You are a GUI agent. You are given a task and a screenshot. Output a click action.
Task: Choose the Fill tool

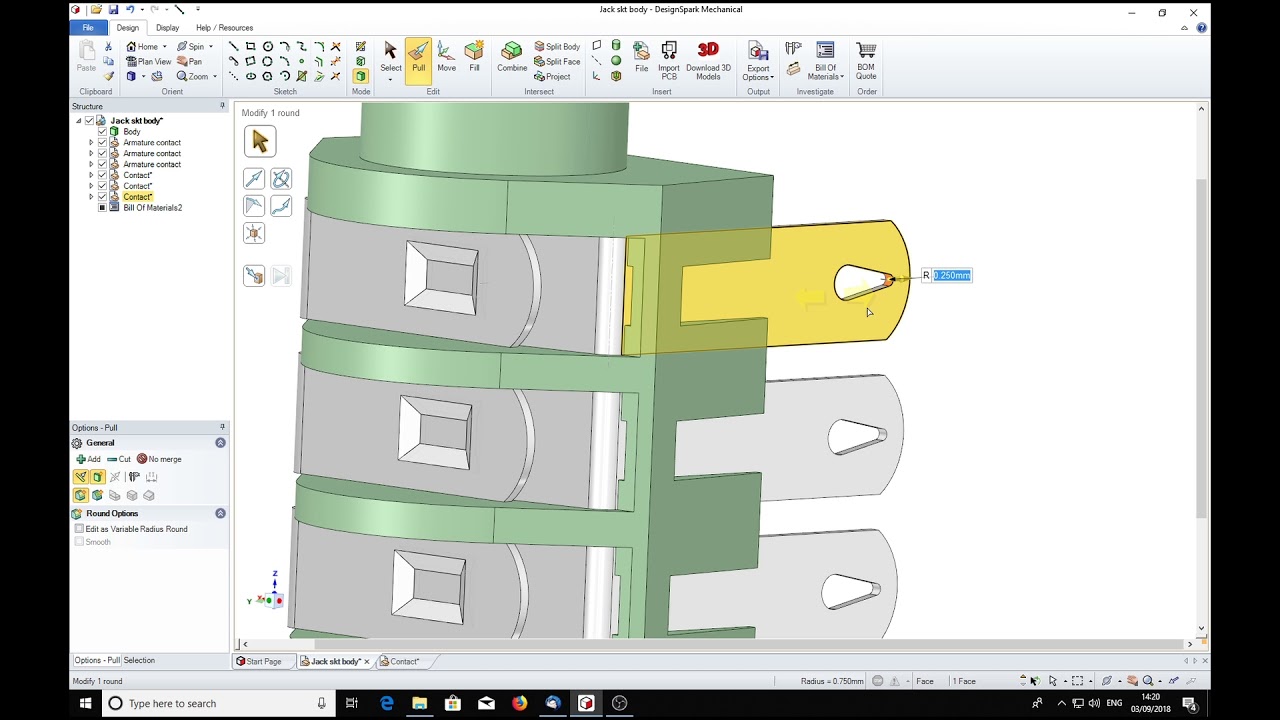tap(474, 59)
